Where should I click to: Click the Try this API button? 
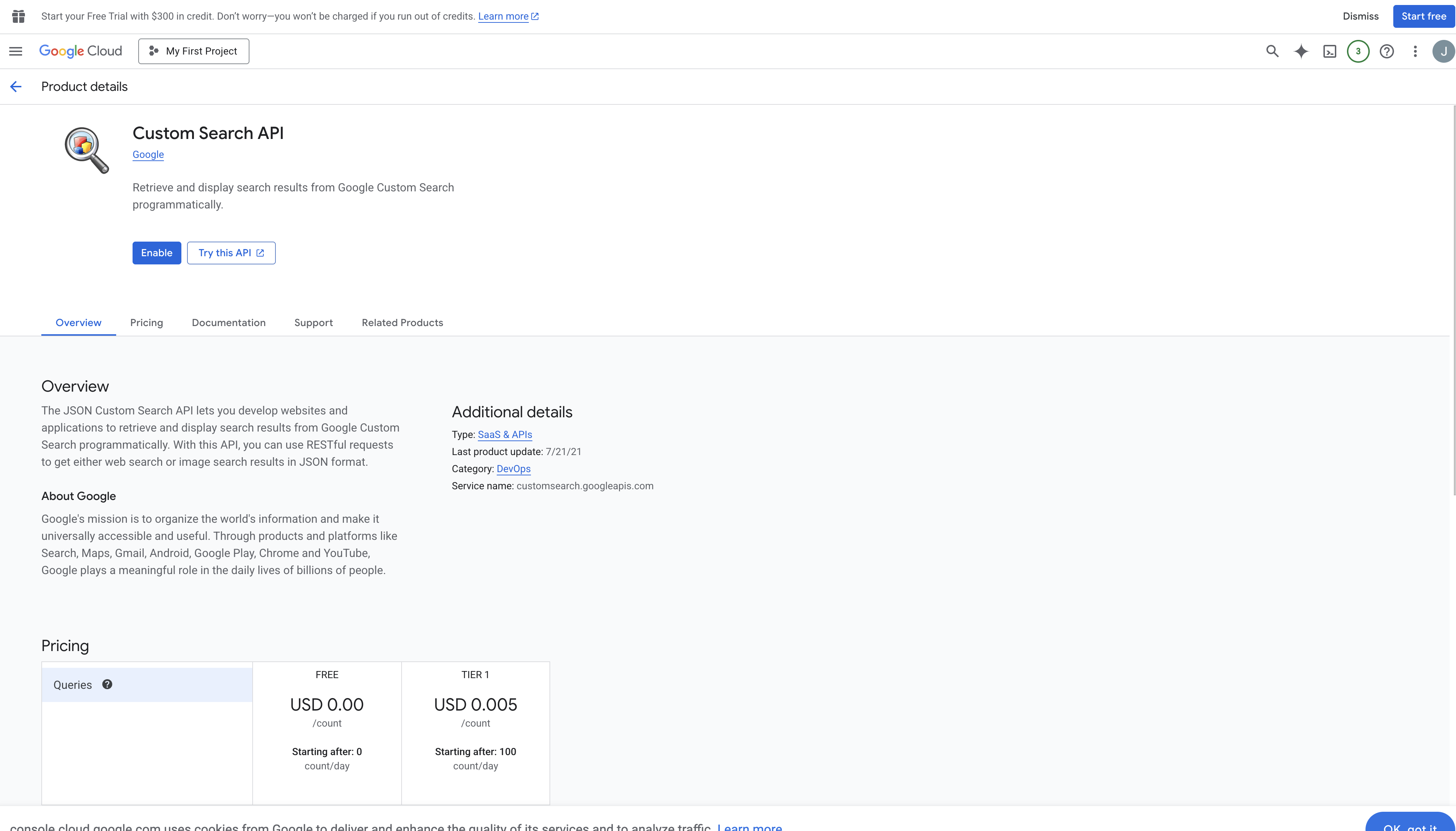[x=231, y=253]
